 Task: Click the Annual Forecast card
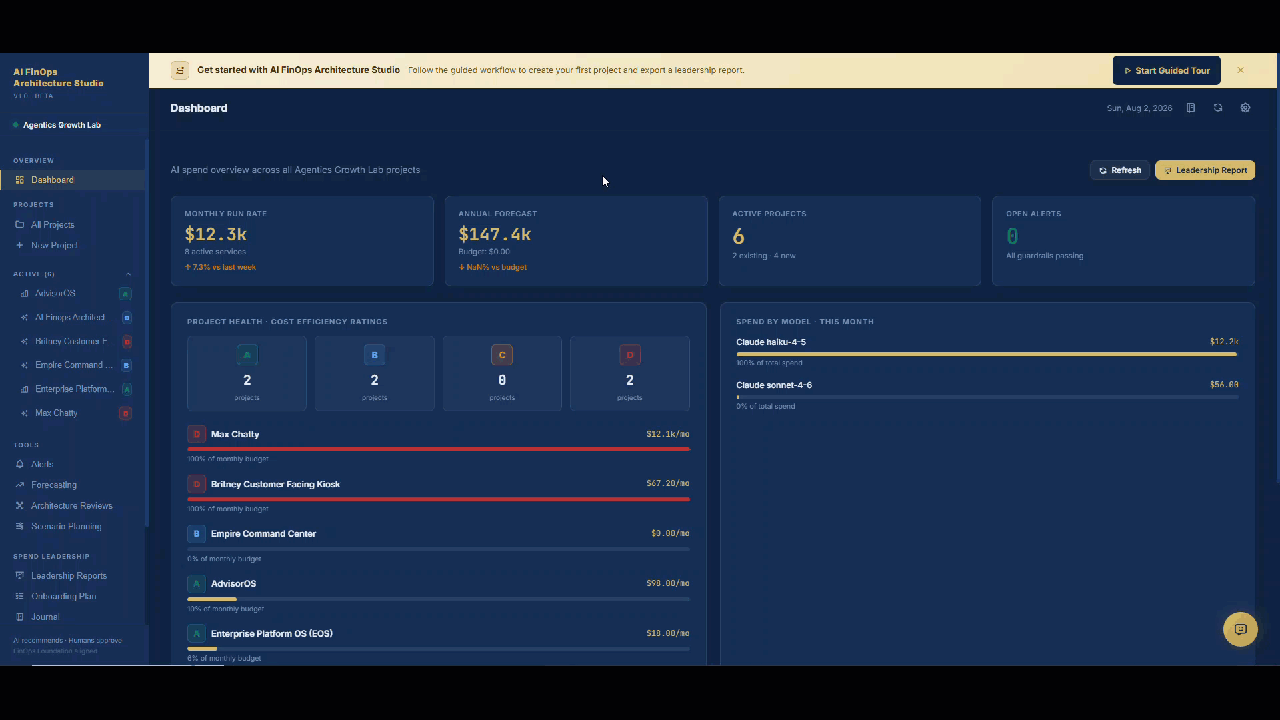576,241
